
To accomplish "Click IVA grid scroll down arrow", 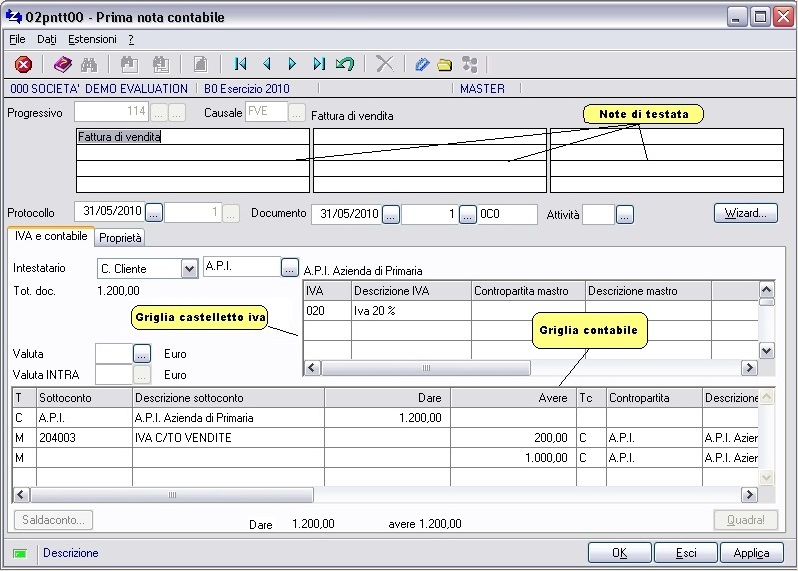I will pyautogui.click(x=766, y=350).
